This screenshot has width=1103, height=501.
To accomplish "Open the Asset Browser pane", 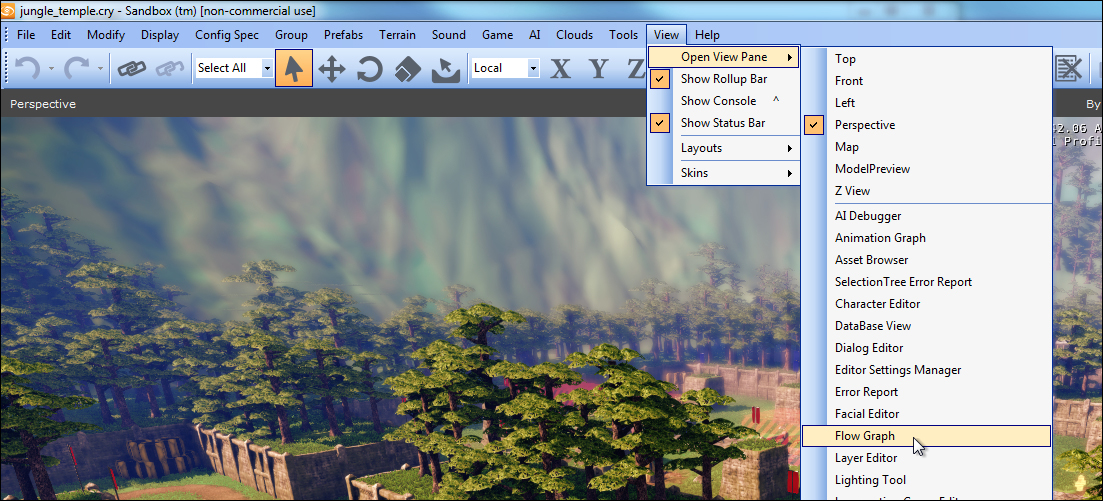I will [x=926, y=259].
